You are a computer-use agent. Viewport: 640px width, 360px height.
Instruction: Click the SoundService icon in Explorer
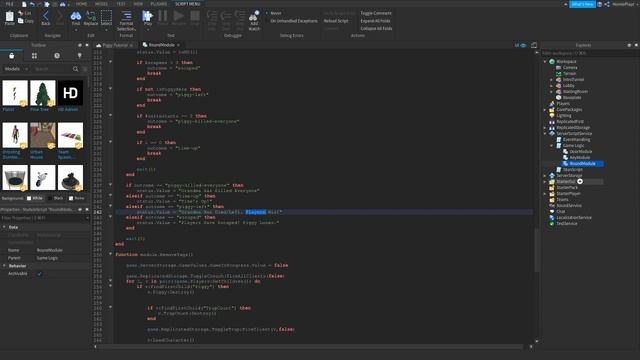(x=552, y=206)
